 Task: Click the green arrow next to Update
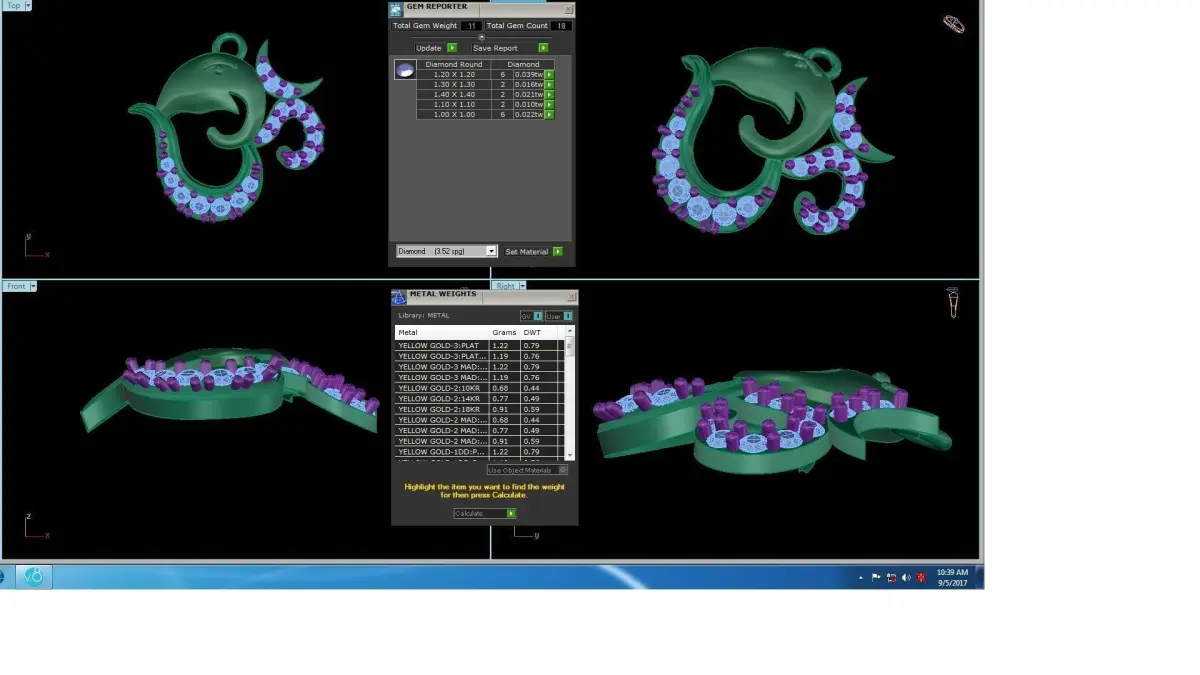(x=452, y=47)
